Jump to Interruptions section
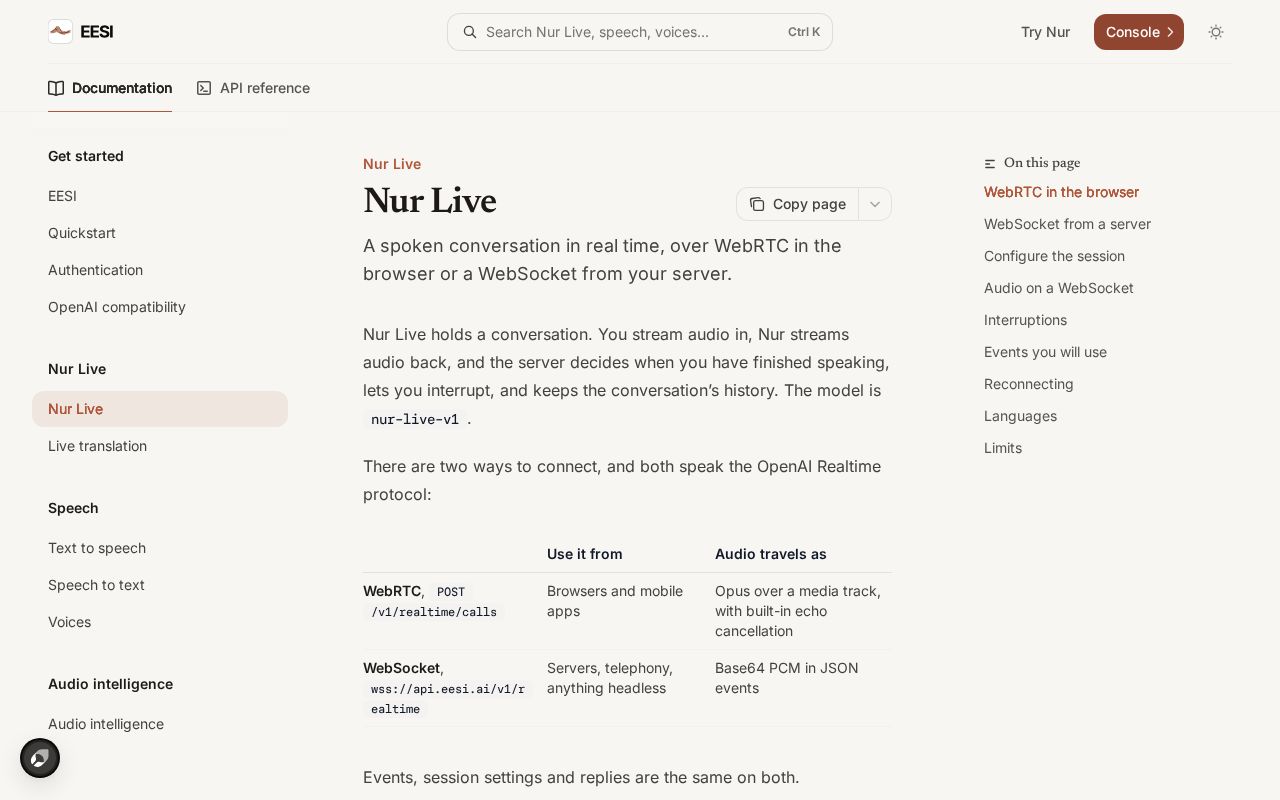Screen dimensions: 1280x800 [1025, 320]
